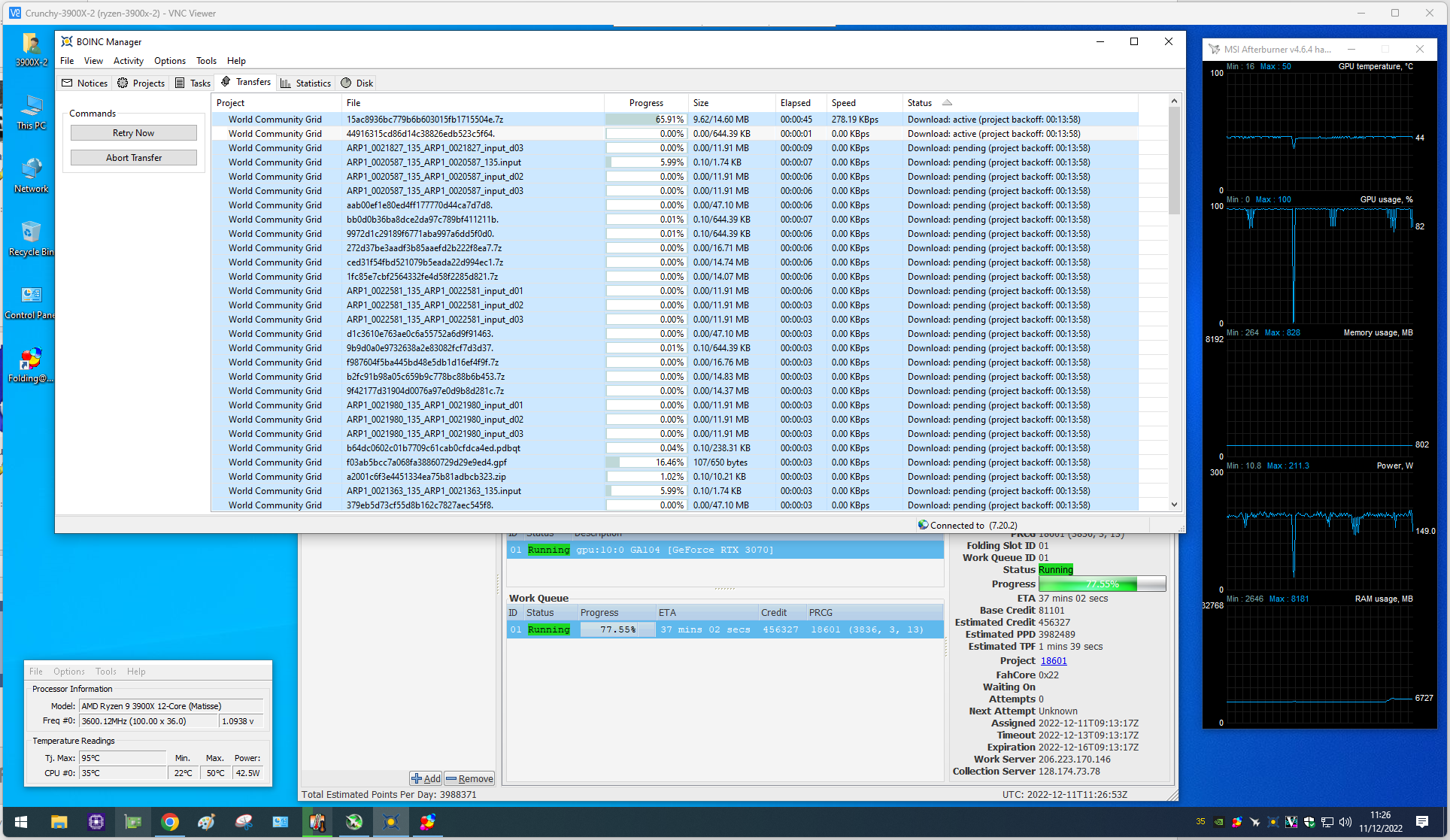Switch to MSI Afterburner taskbar icon
The height and width of the screenshot is (840, 1450).
(x=354, y=822)
